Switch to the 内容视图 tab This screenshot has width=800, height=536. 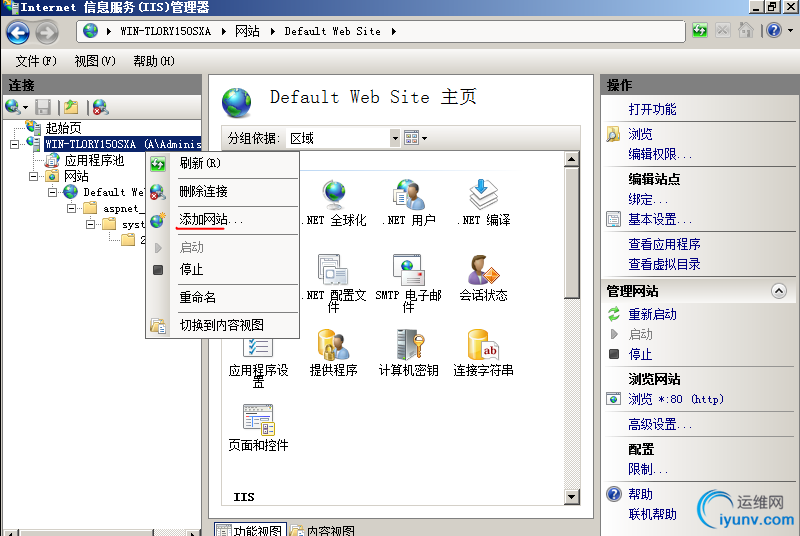pyautogui.click(x=322, y=530)
